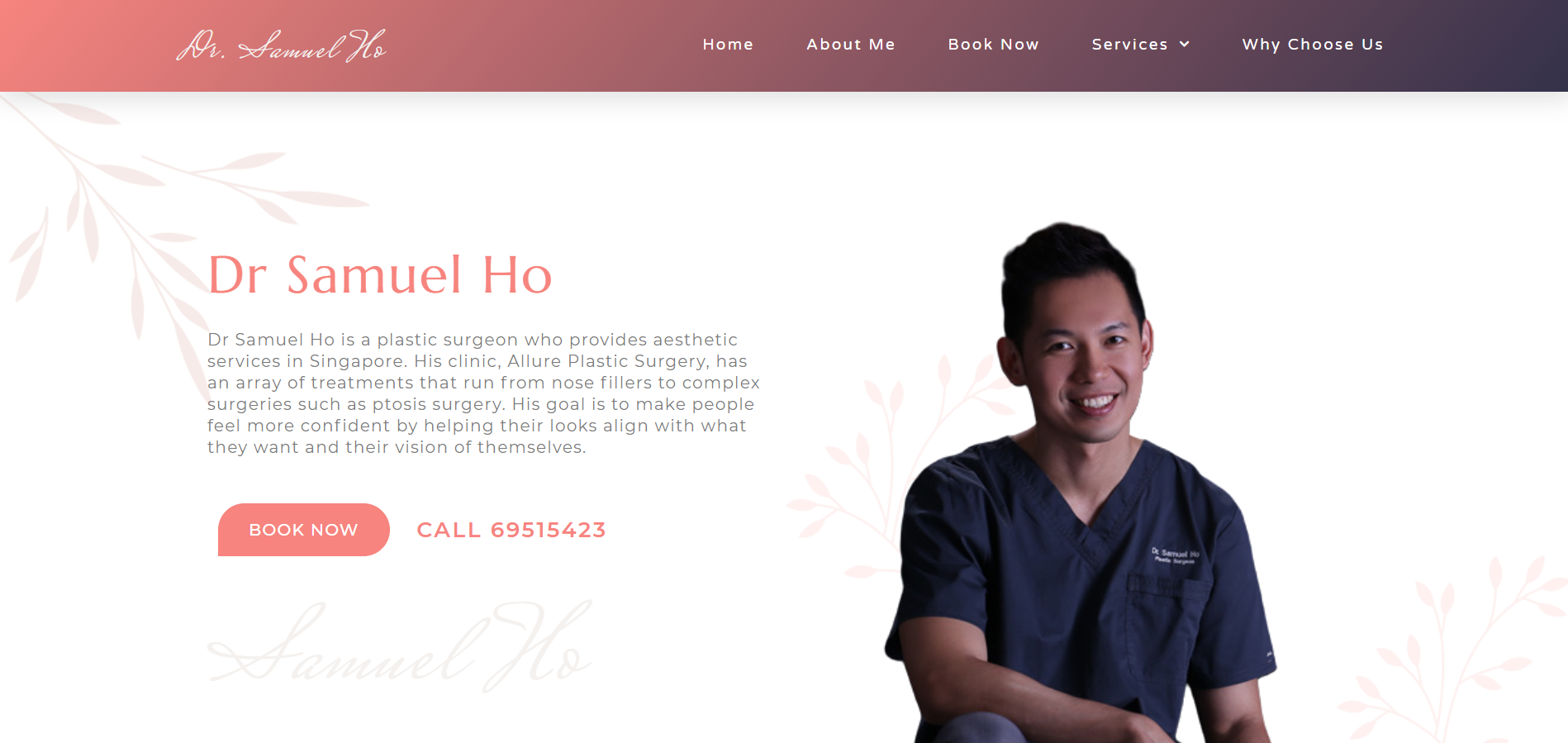
Task: Go to the About Me page
Action: pyautogui.click(x=850, y=45)
